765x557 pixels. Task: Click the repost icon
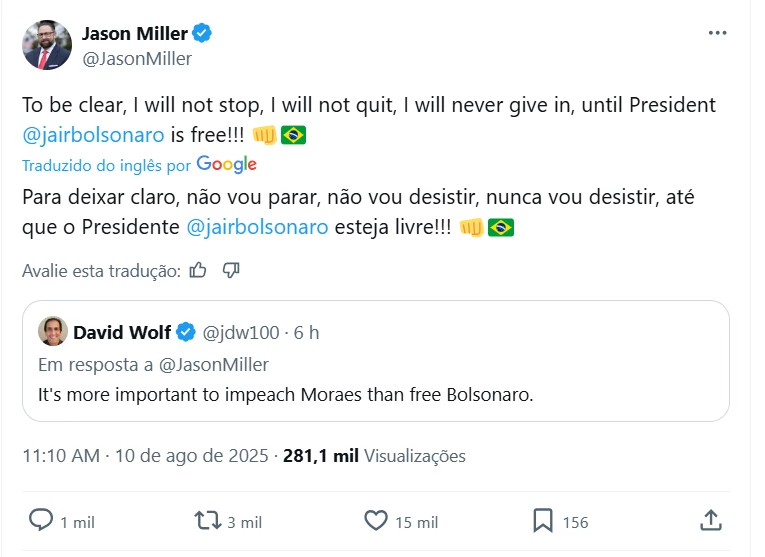coord(207,520)
